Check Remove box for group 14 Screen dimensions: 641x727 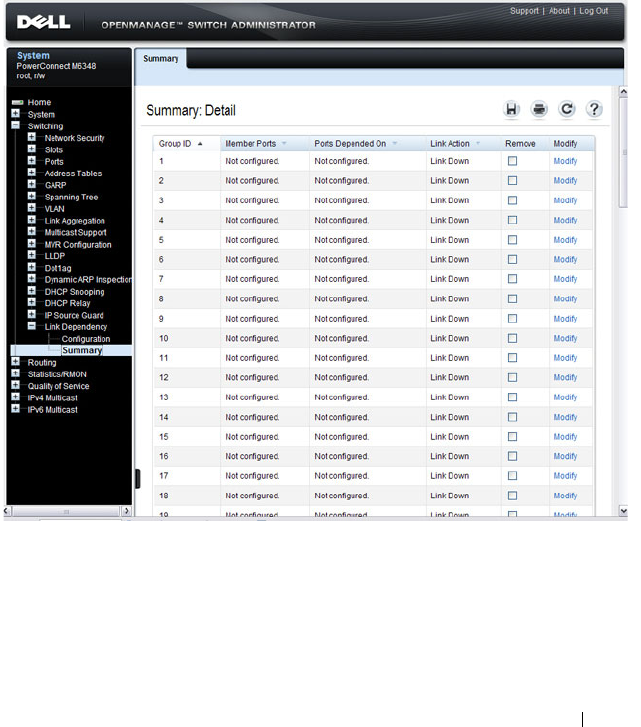tap(512, 417)
